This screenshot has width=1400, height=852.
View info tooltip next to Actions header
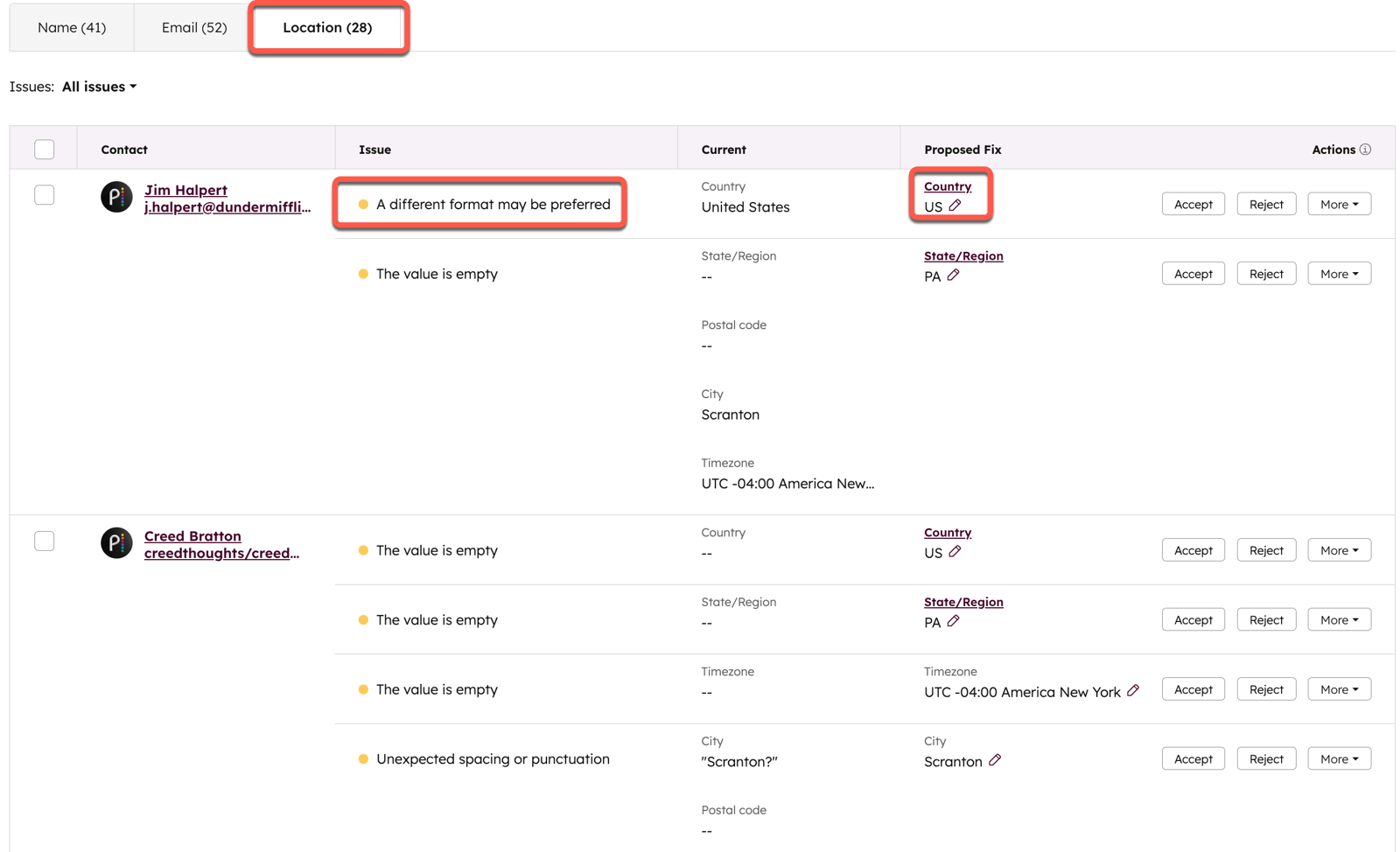(1366, 149)
